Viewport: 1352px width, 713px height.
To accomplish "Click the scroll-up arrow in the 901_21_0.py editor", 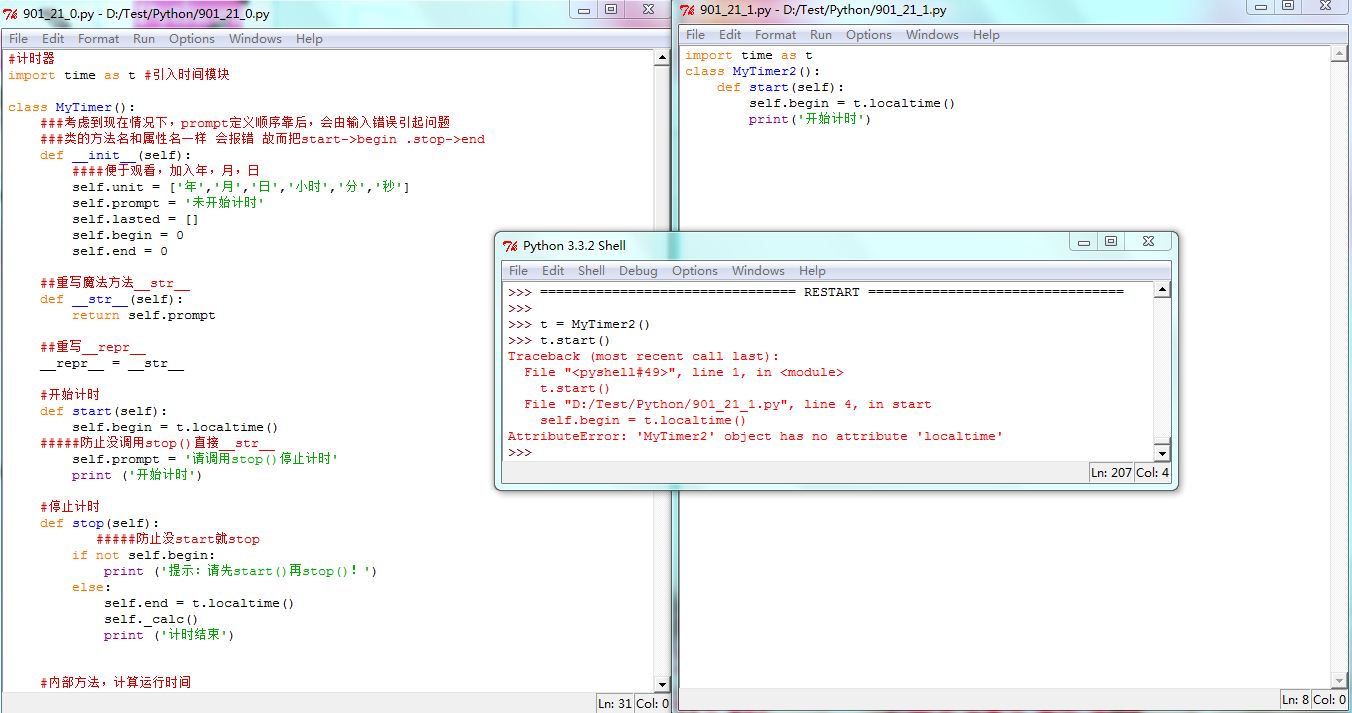I will tap(661, 58).
